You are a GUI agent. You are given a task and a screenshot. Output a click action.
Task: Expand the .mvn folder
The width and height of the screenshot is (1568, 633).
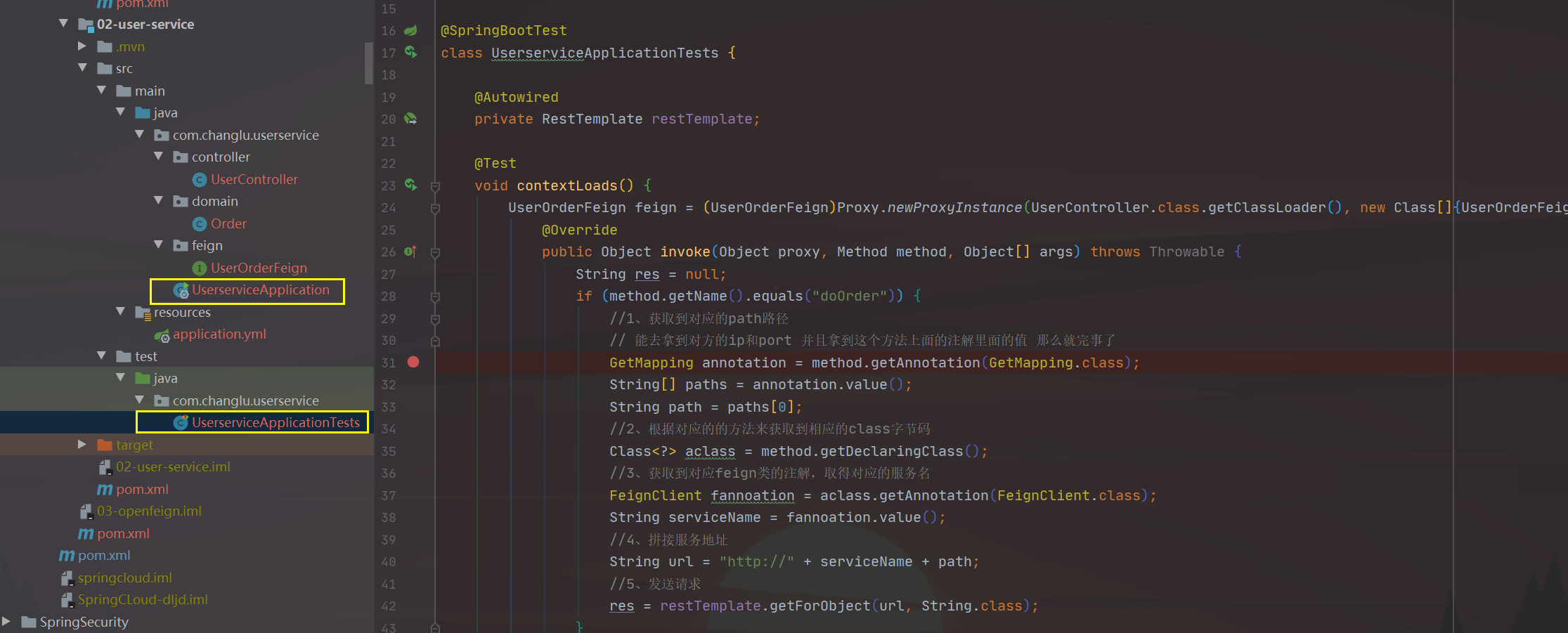82,46
